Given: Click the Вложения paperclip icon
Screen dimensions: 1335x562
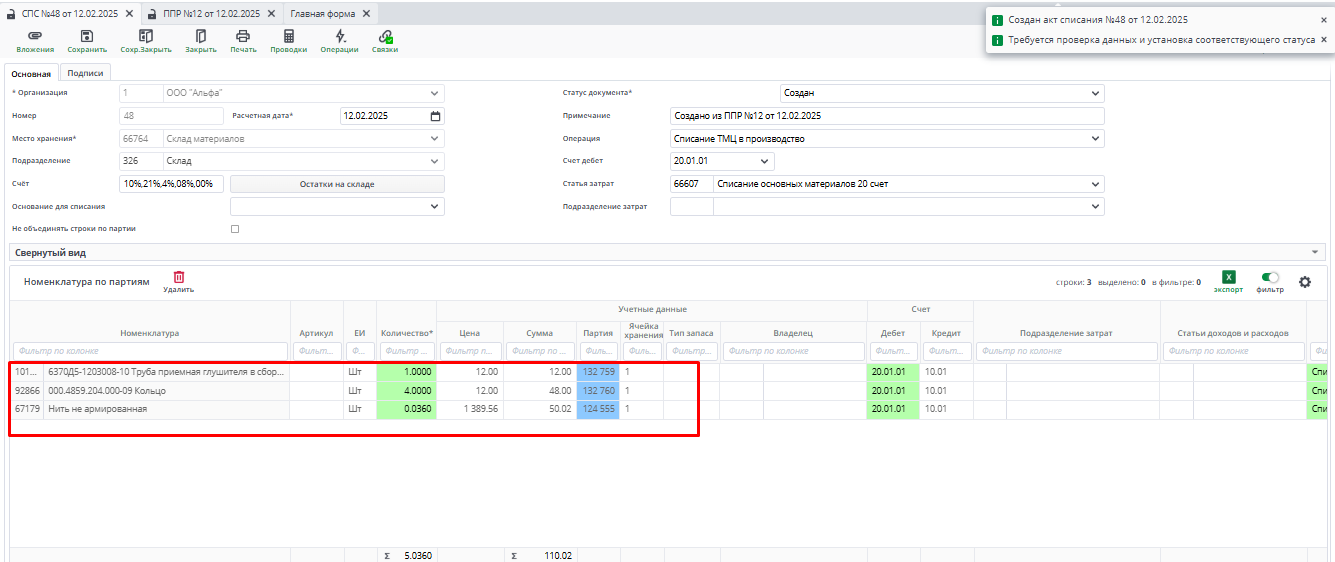Looking at the screenshot, I should pyautogui.click(x=35, y=36).
